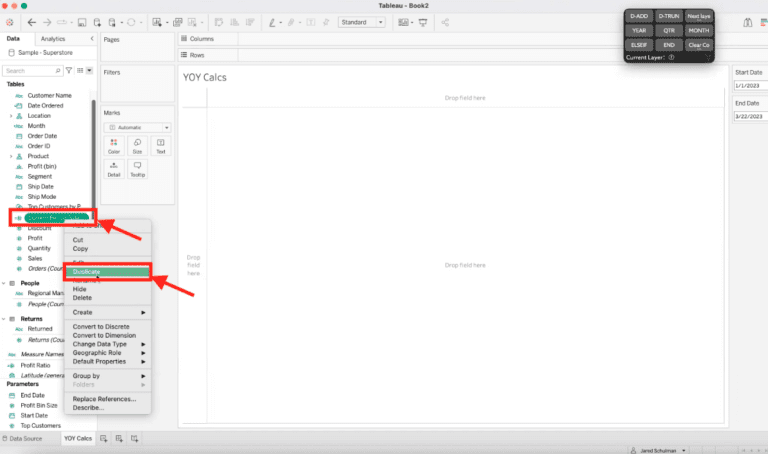Open the Standard fit dropdown
768x454 pixels.
tap(361, 23)
